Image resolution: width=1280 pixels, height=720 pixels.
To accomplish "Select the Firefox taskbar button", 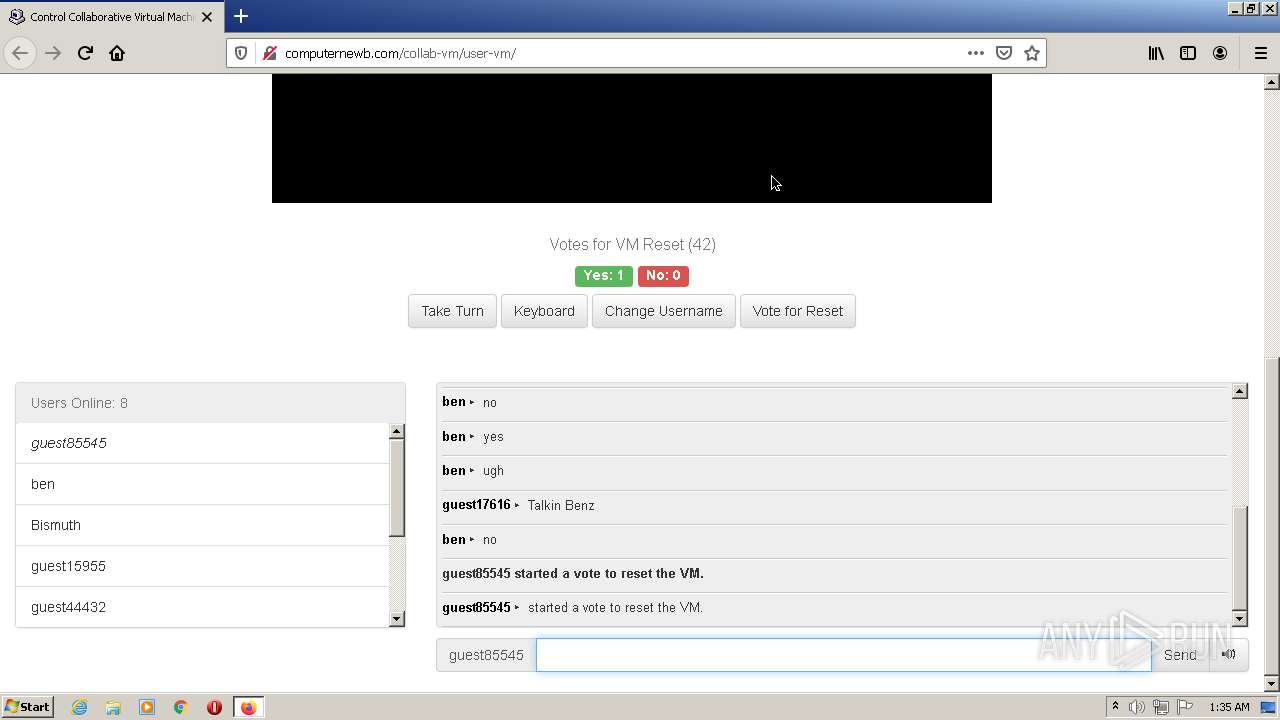I will click(x=248, y=707).
